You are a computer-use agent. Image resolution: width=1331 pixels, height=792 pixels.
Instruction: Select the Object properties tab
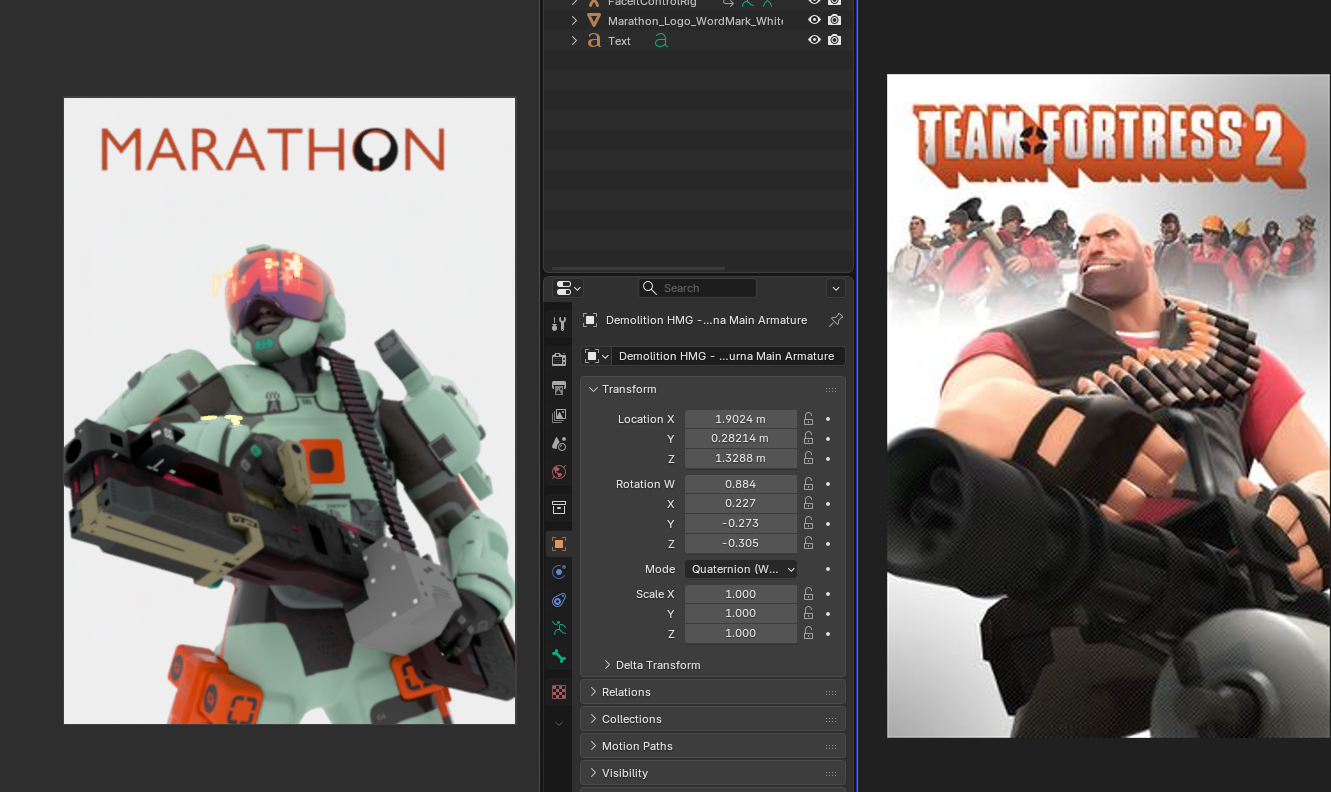(x=559, y=544)
